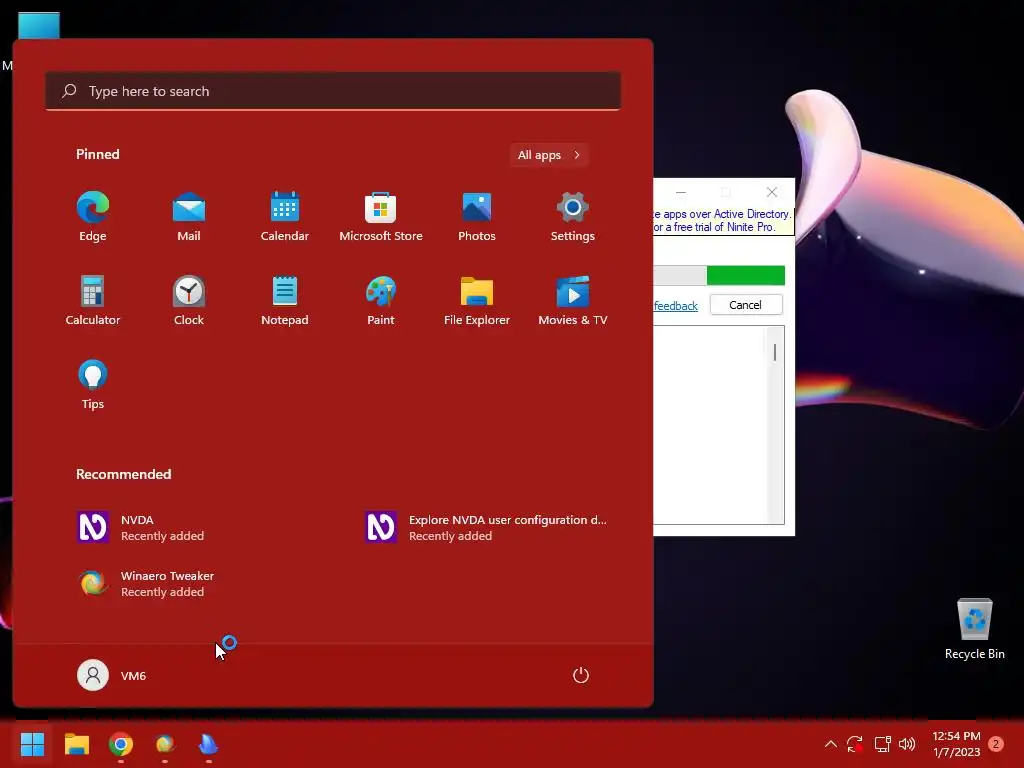Open the network tray icon
The image size is (1024, 768).
[x=882, y=744]
